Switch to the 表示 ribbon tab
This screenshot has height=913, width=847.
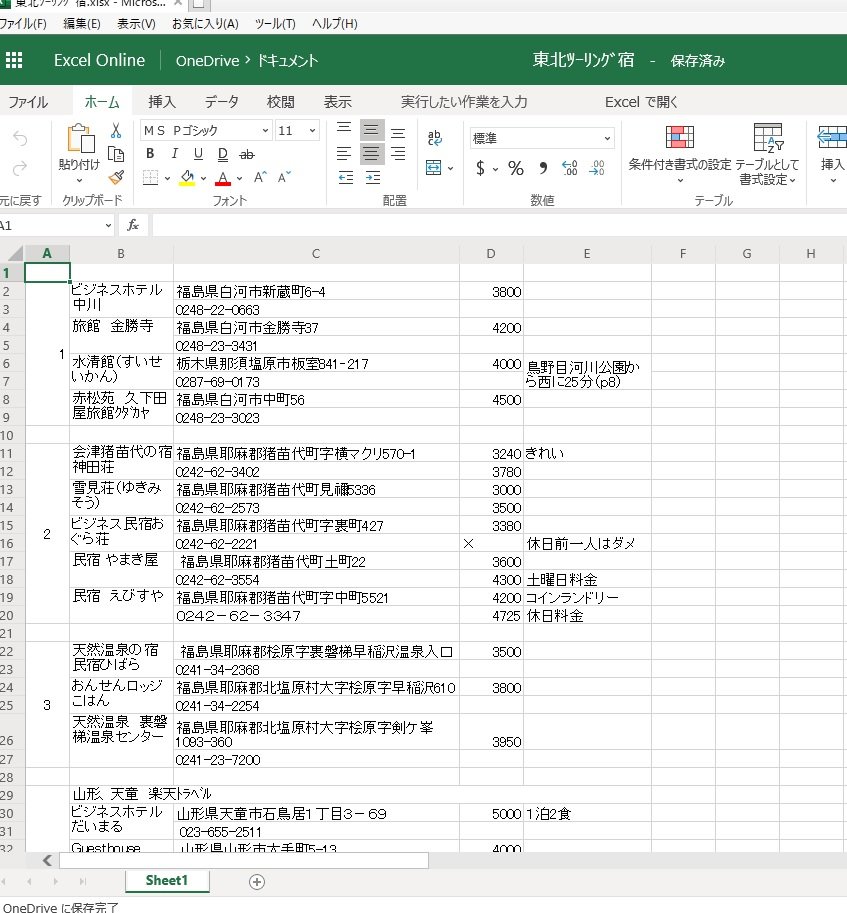338,102
